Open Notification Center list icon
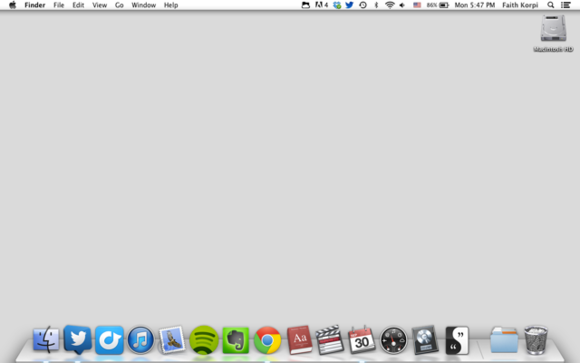Image resolution: width=580 pixels, height=363 pixels. point(566,5)
